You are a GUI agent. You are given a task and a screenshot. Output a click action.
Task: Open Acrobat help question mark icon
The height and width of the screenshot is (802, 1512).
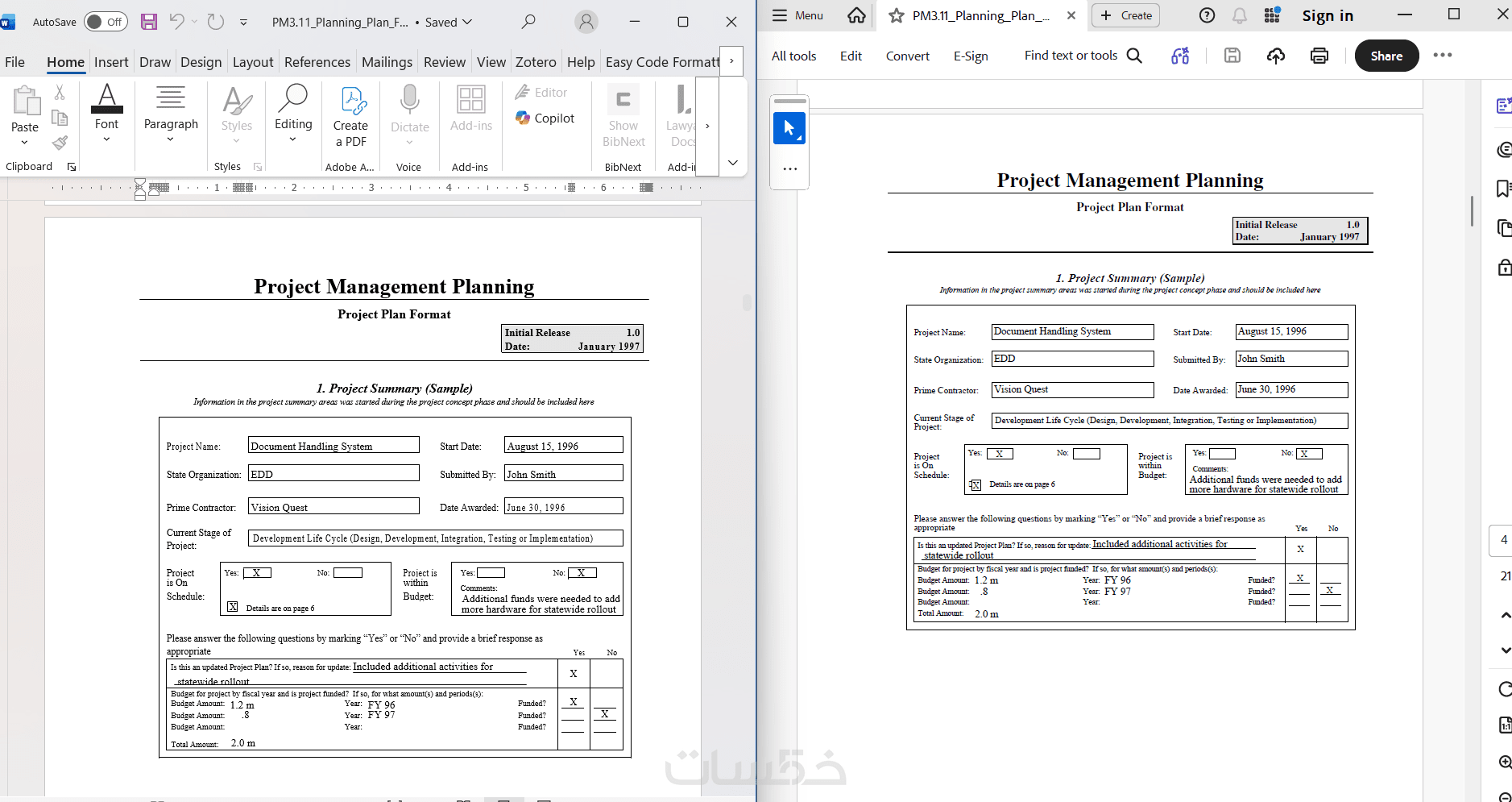click(1207, 15)
